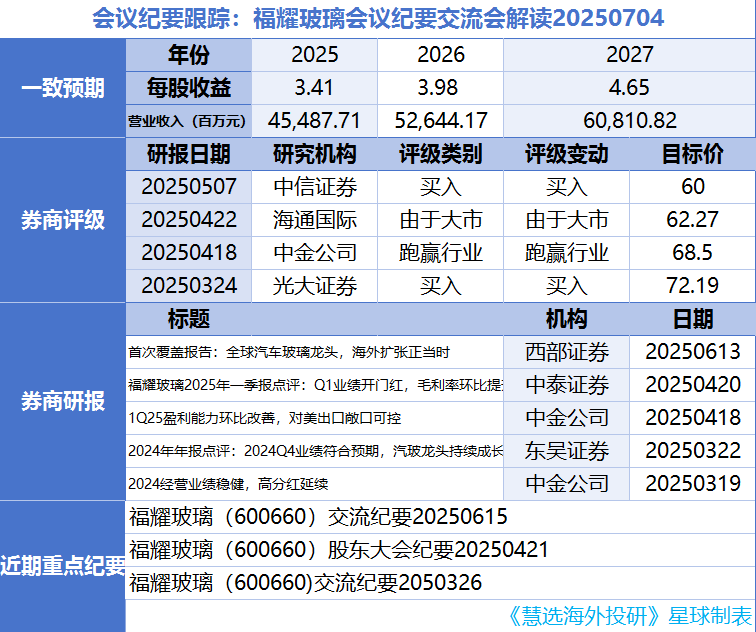756x632 pixels.
Task: Click the 研究机构 column header
Action: 314,154
